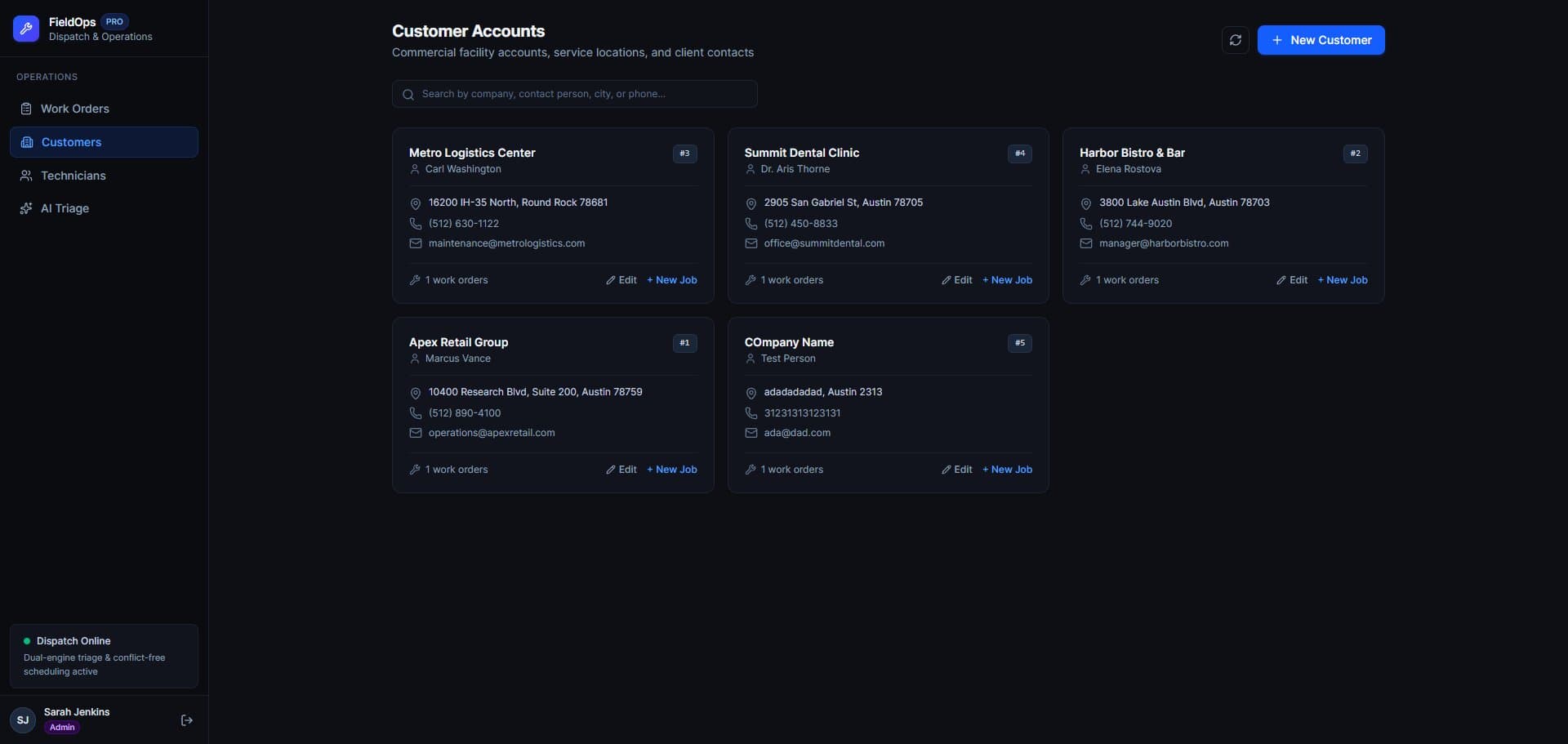Edit Apex Retail Group account

(621, 470)
